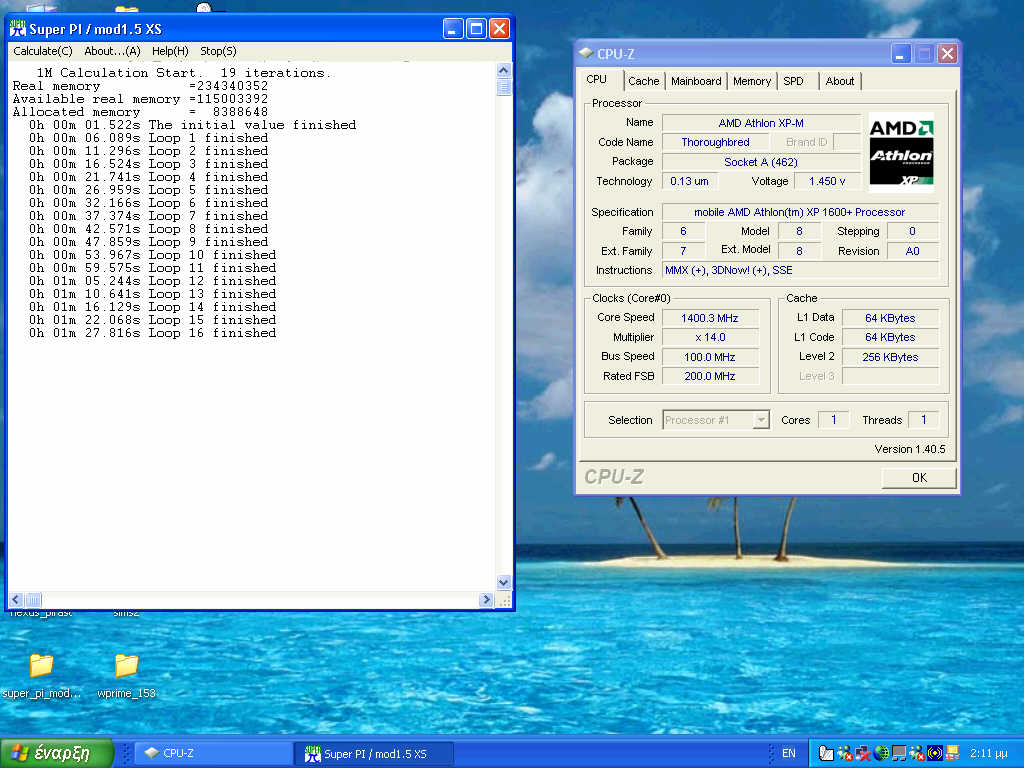1024x768 pixels.
Task: Click the Multiplier value 'x 14.0'
Action: [x=710, y=337]
